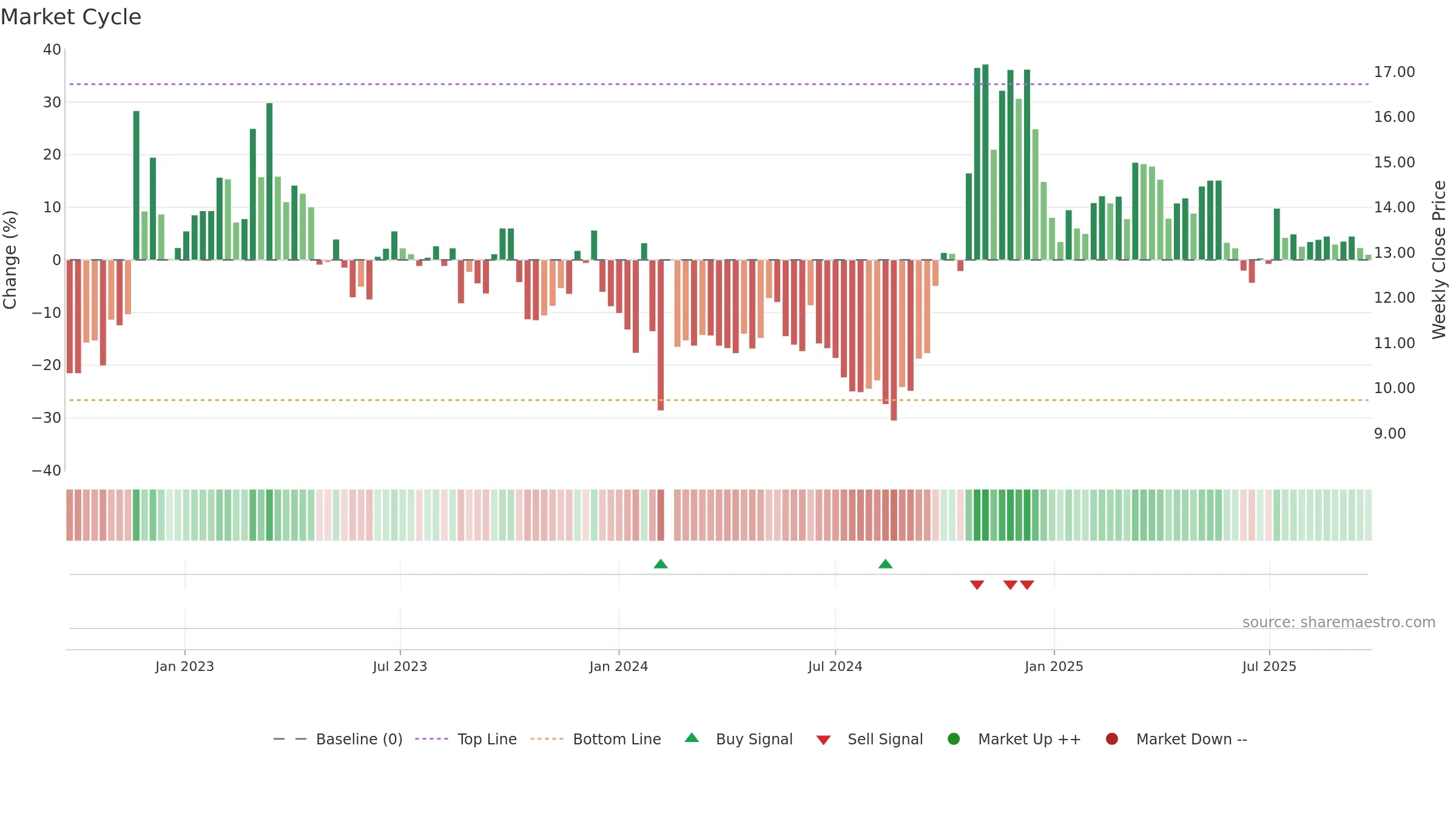
Task: Click the purple dotted top line in the chart
Action: coord(719,84)
